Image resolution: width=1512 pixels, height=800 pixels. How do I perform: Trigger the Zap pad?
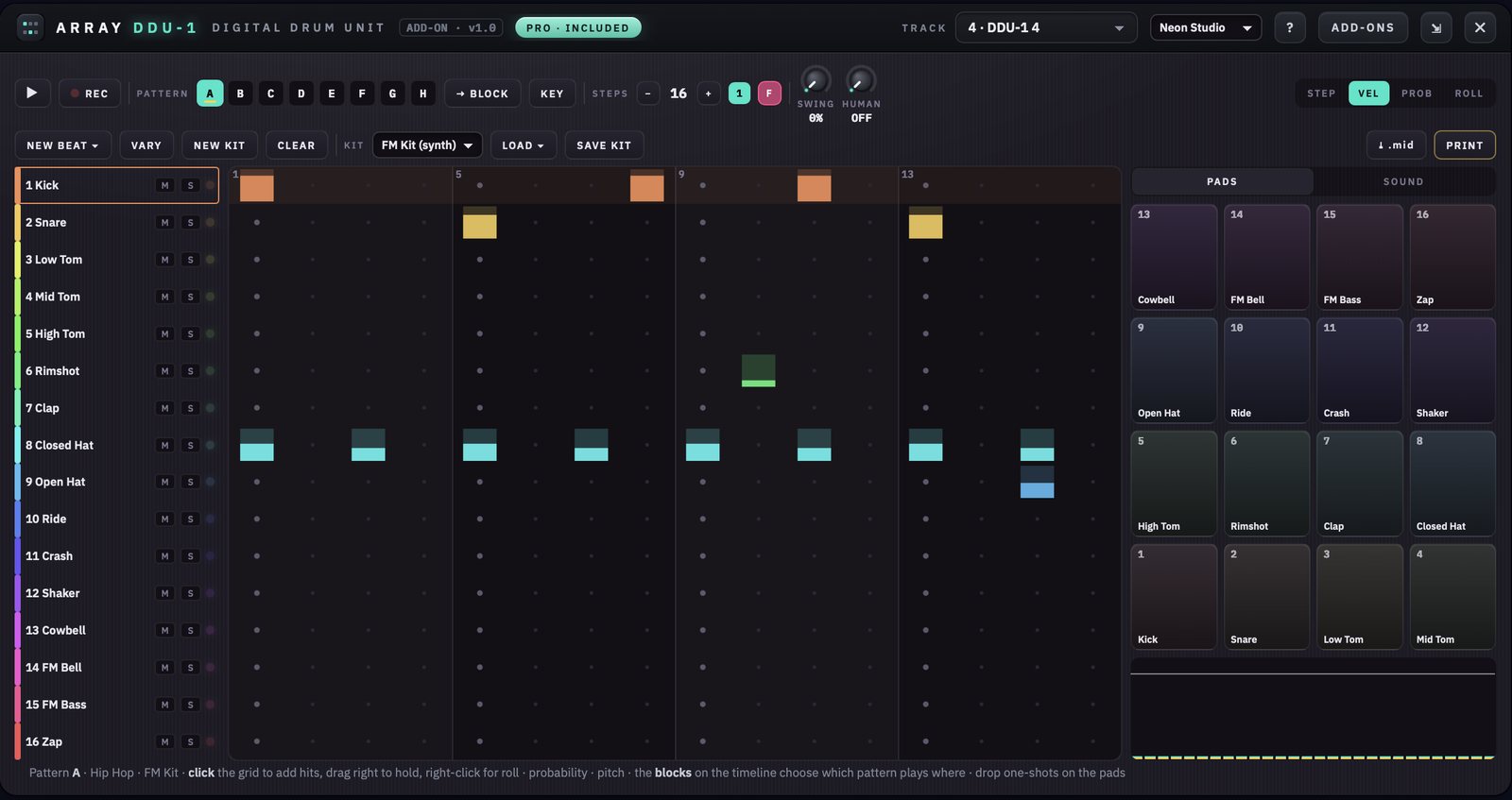click(1452, 257)
